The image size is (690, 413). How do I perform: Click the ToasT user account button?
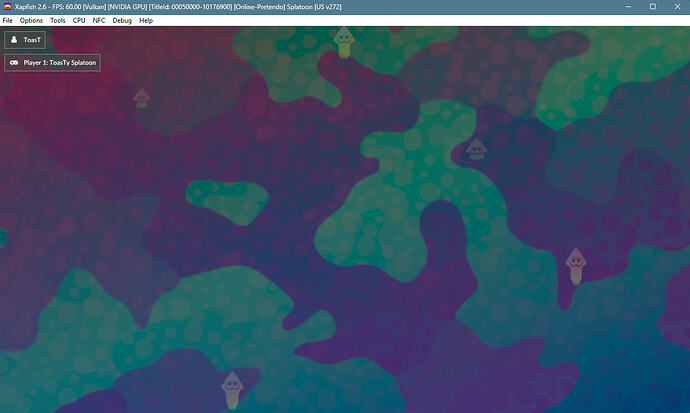click(x=25, y=40)
